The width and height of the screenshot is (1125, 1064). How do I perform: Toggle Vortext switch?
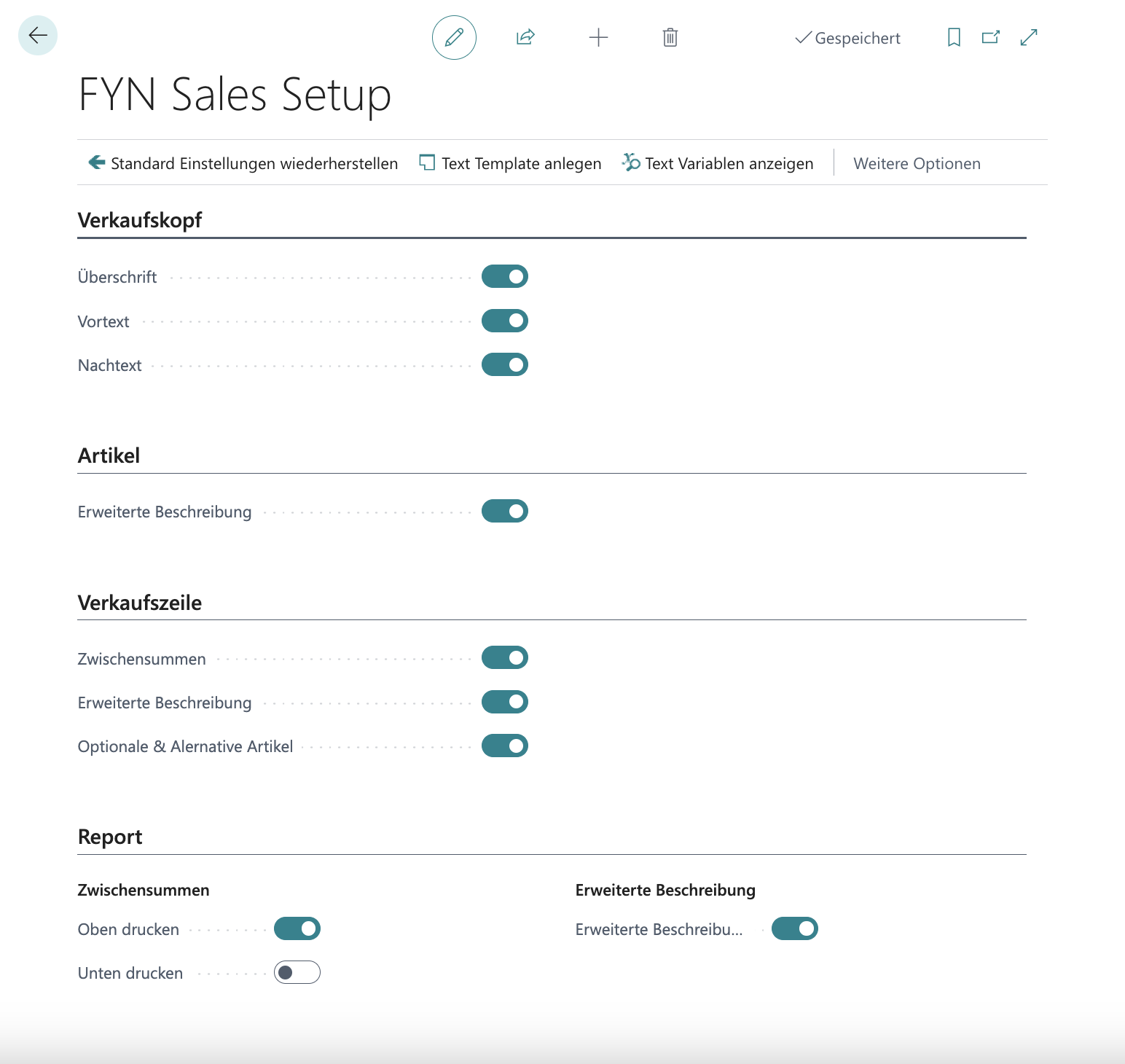[x=505, y=321]
